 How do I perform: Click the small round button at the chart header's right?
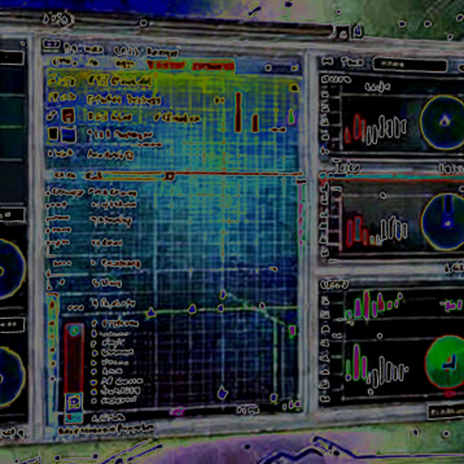tap(268, 68)
